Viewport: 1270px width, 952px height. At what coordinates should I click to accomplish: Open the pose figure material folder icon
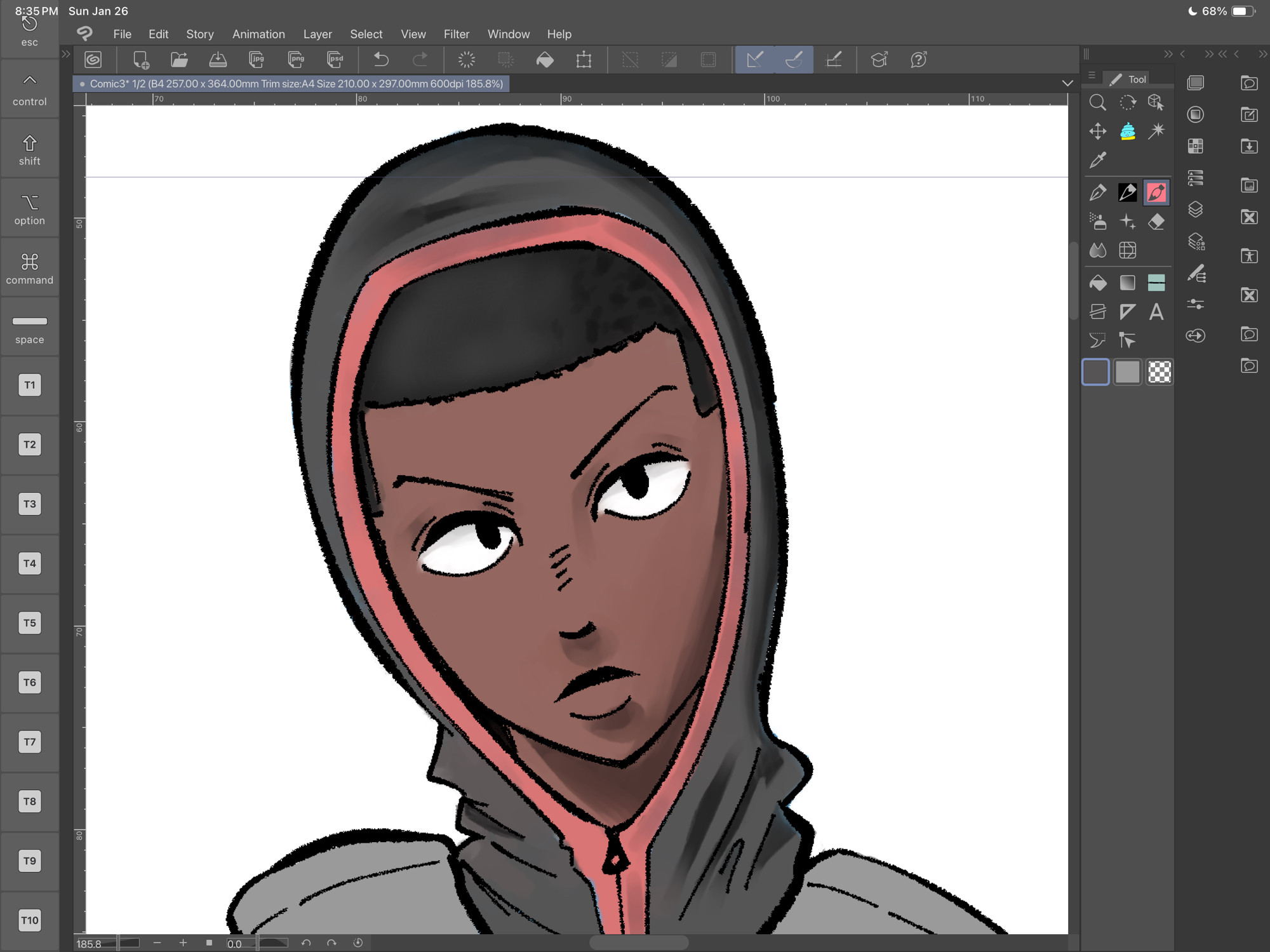click(1249, 255)
